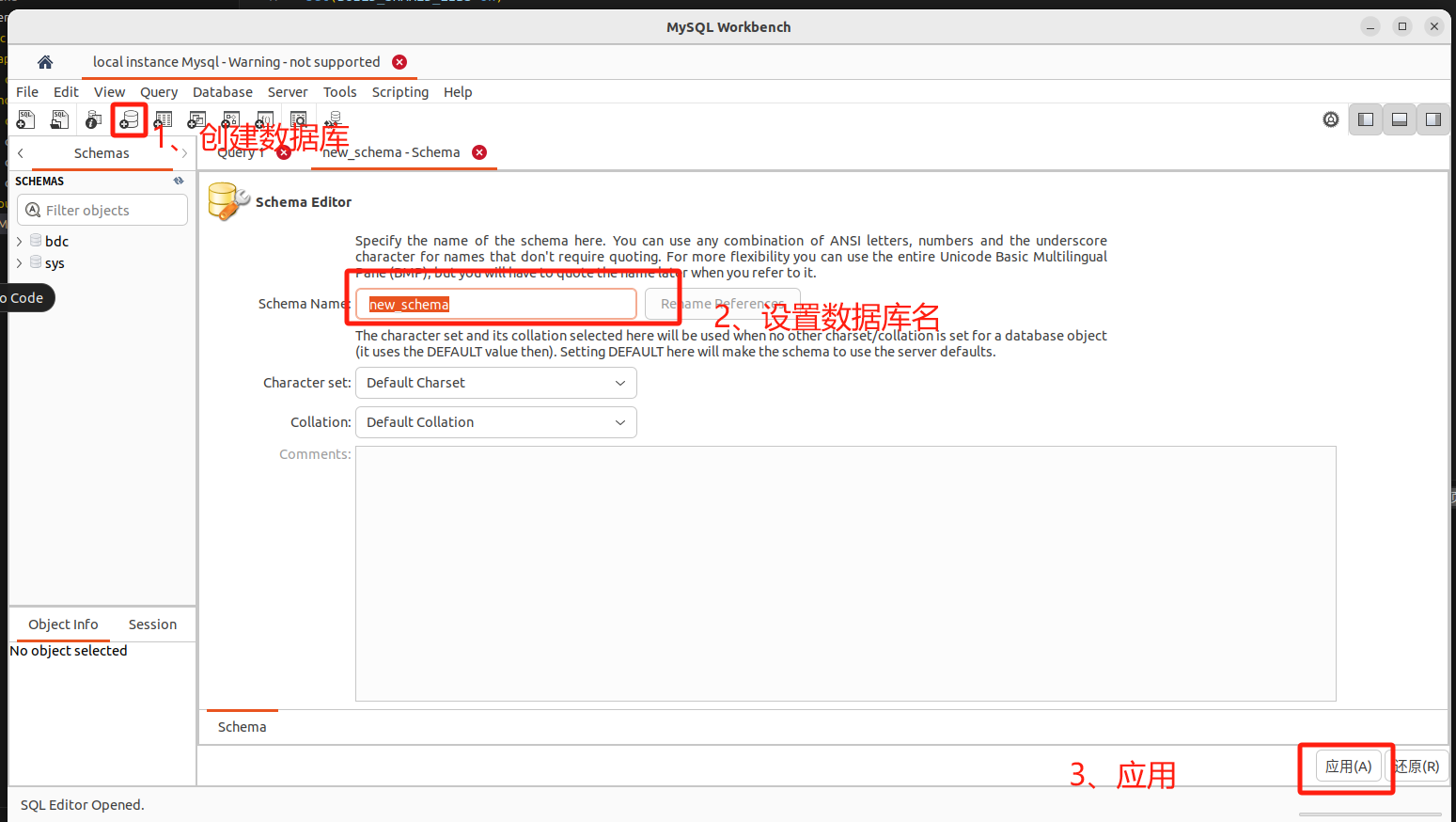Expand the sys schema tree node
This screenshot has width=1456, height=822.
click(19, 262)
